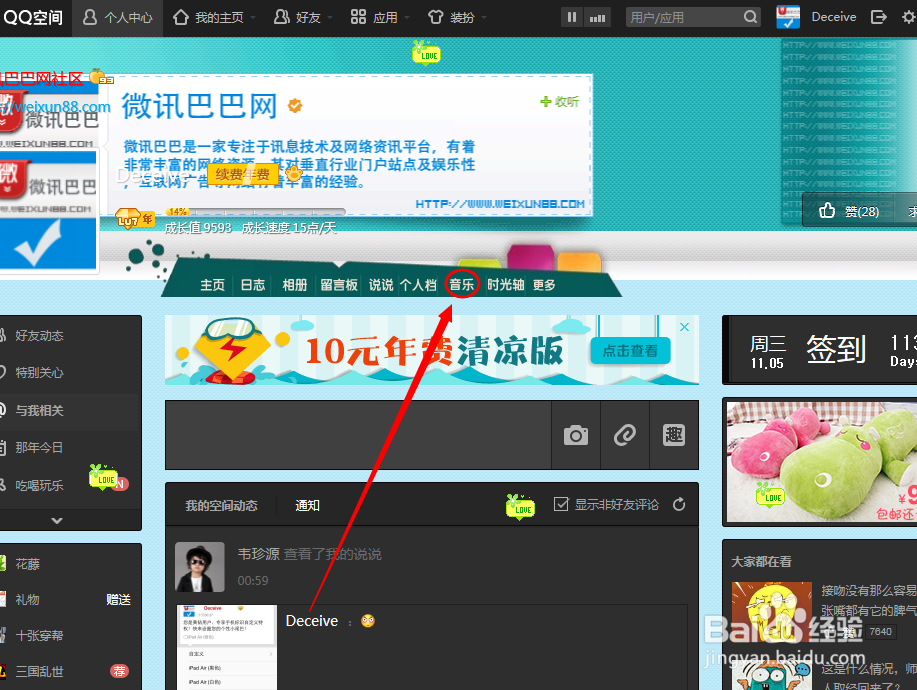Open 花藤 app in sidebar
917x690 pixels.
(x=27, y=564)
